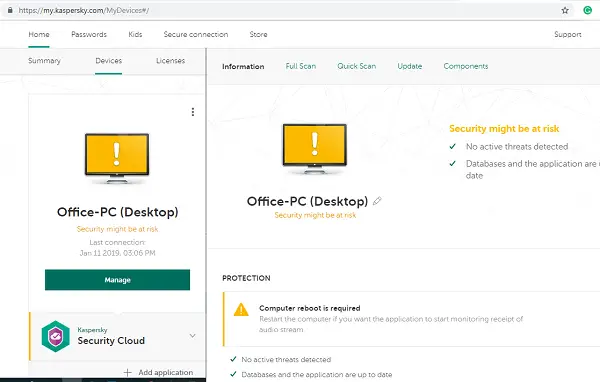
Task: Click the browser address bar URL
Action: [x=84, y=10]
